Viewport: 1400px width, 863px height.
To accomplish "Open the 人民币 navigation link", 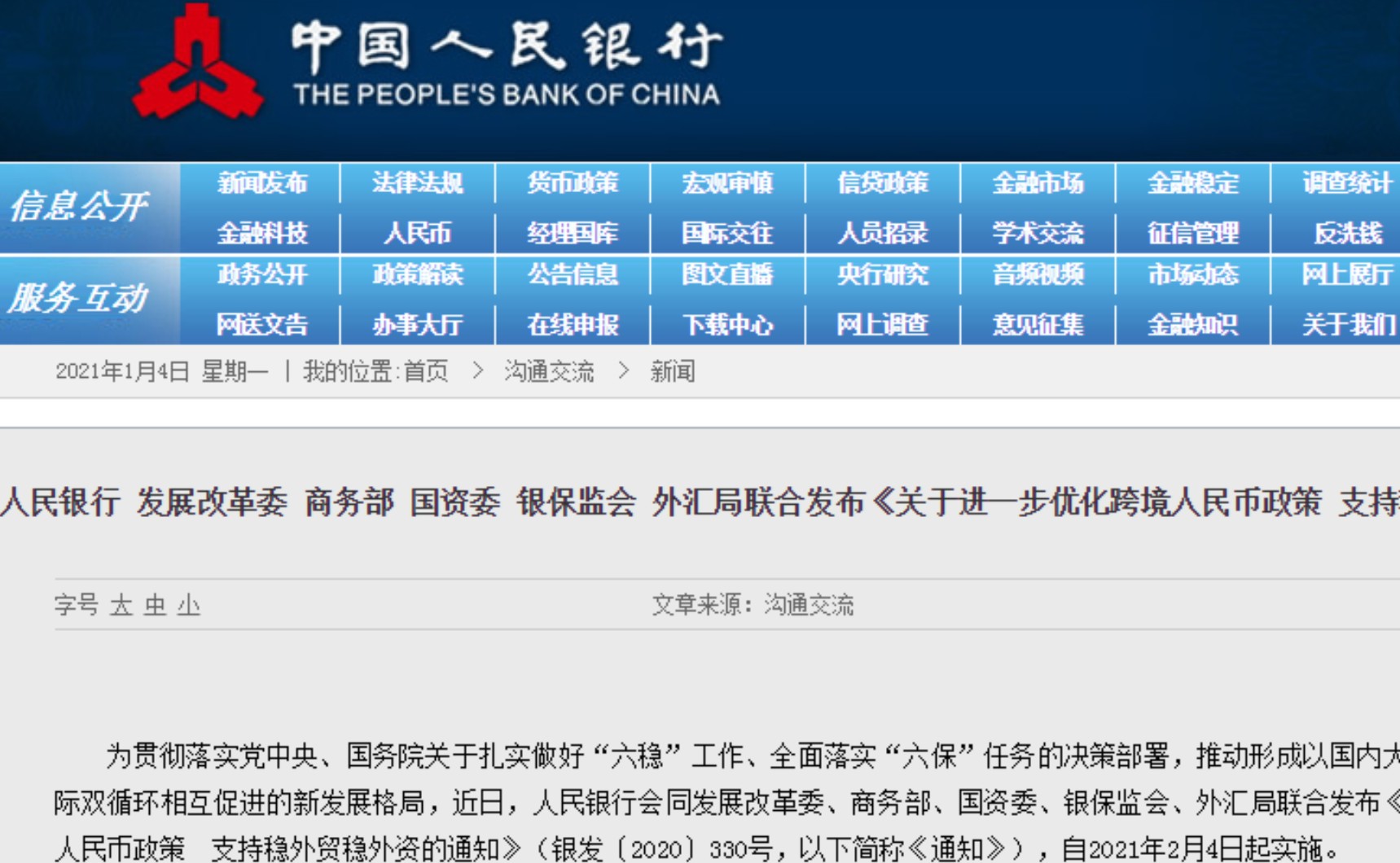I will coord(418,234).
